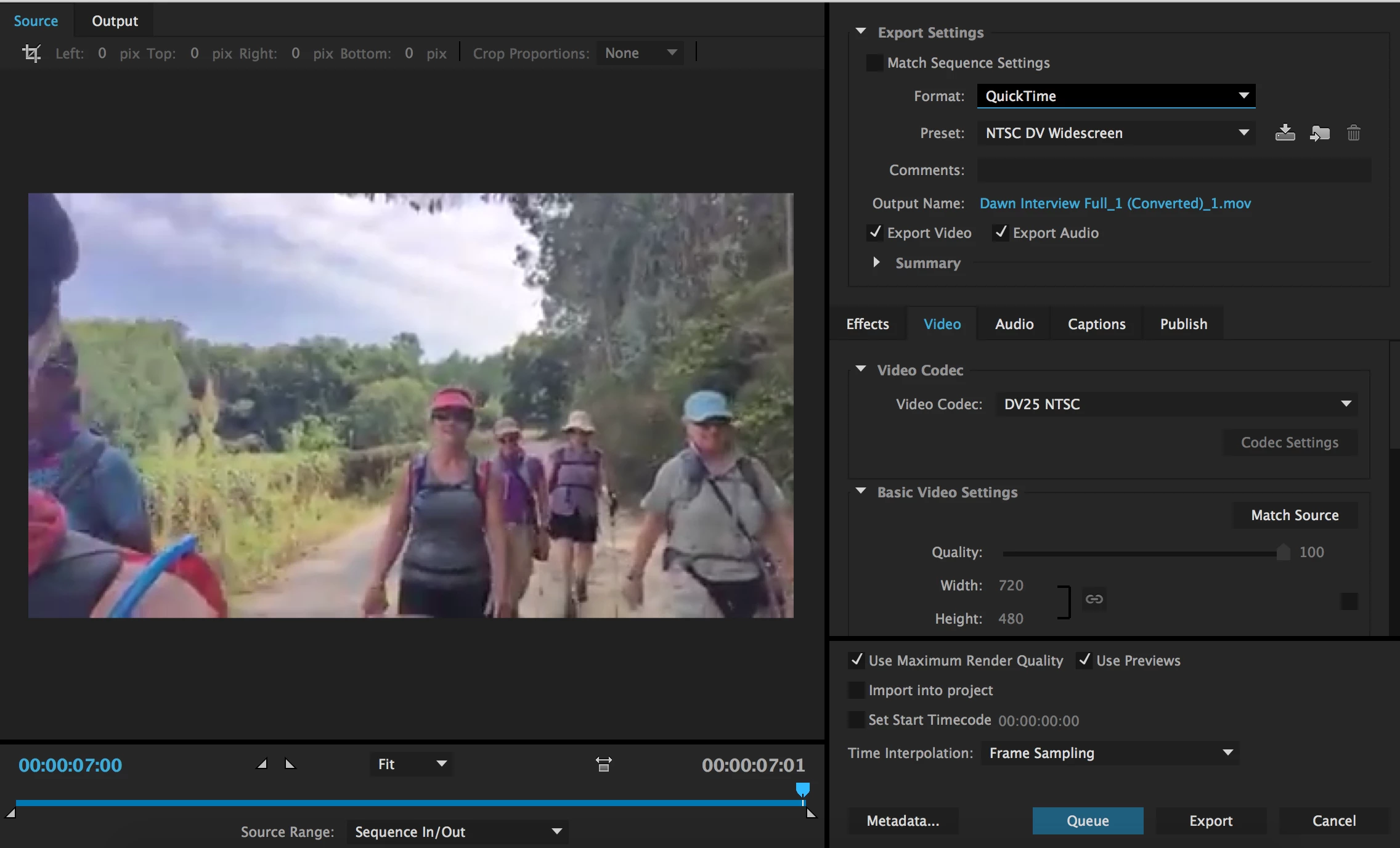Image resolution: width=1400 pixels, height=848 pixels.
Task: Click the Quality slider handle
Action: (1283, 552)
